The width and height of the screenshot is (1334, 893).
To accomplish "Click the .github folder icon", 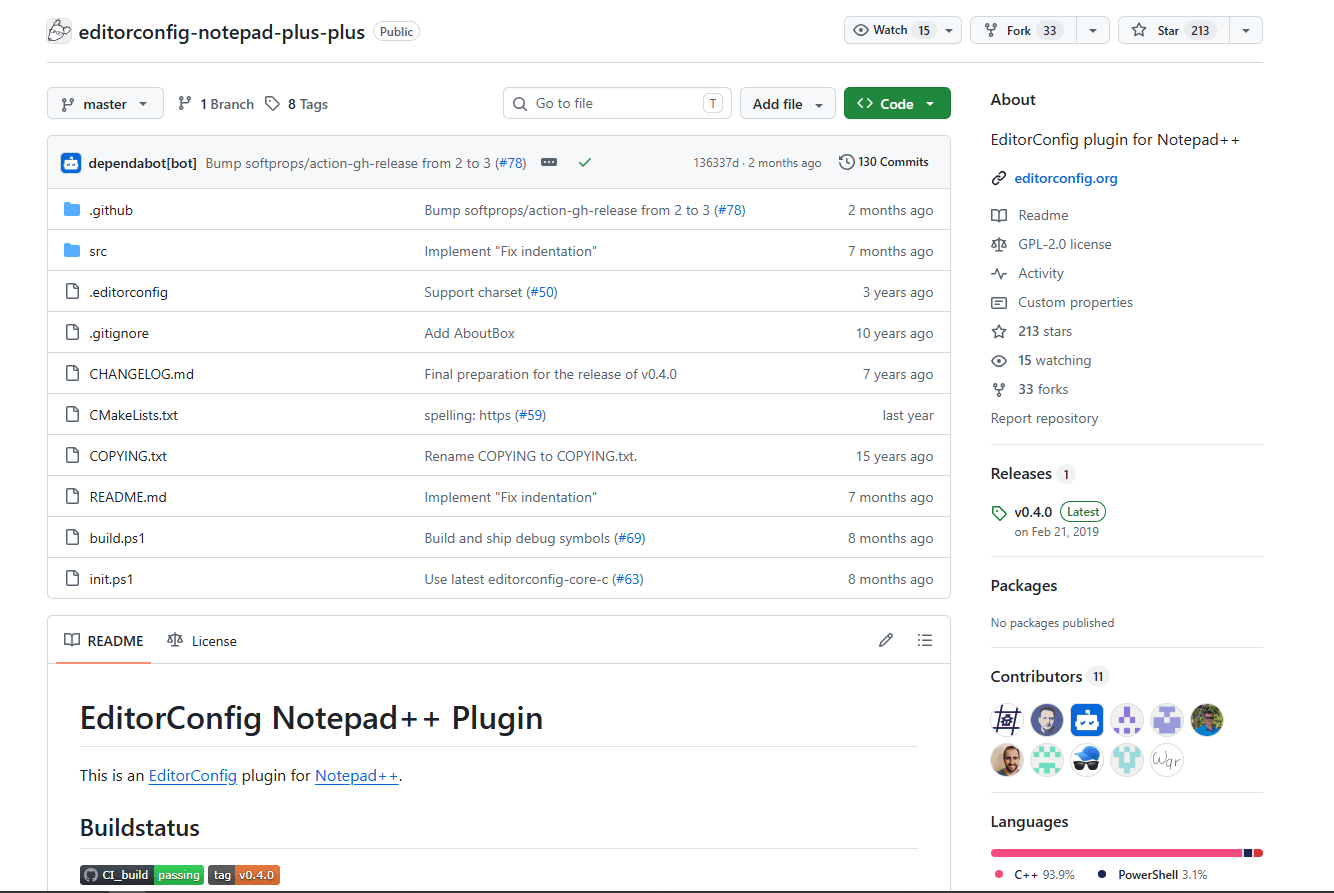I will click(x=72, y=210).
